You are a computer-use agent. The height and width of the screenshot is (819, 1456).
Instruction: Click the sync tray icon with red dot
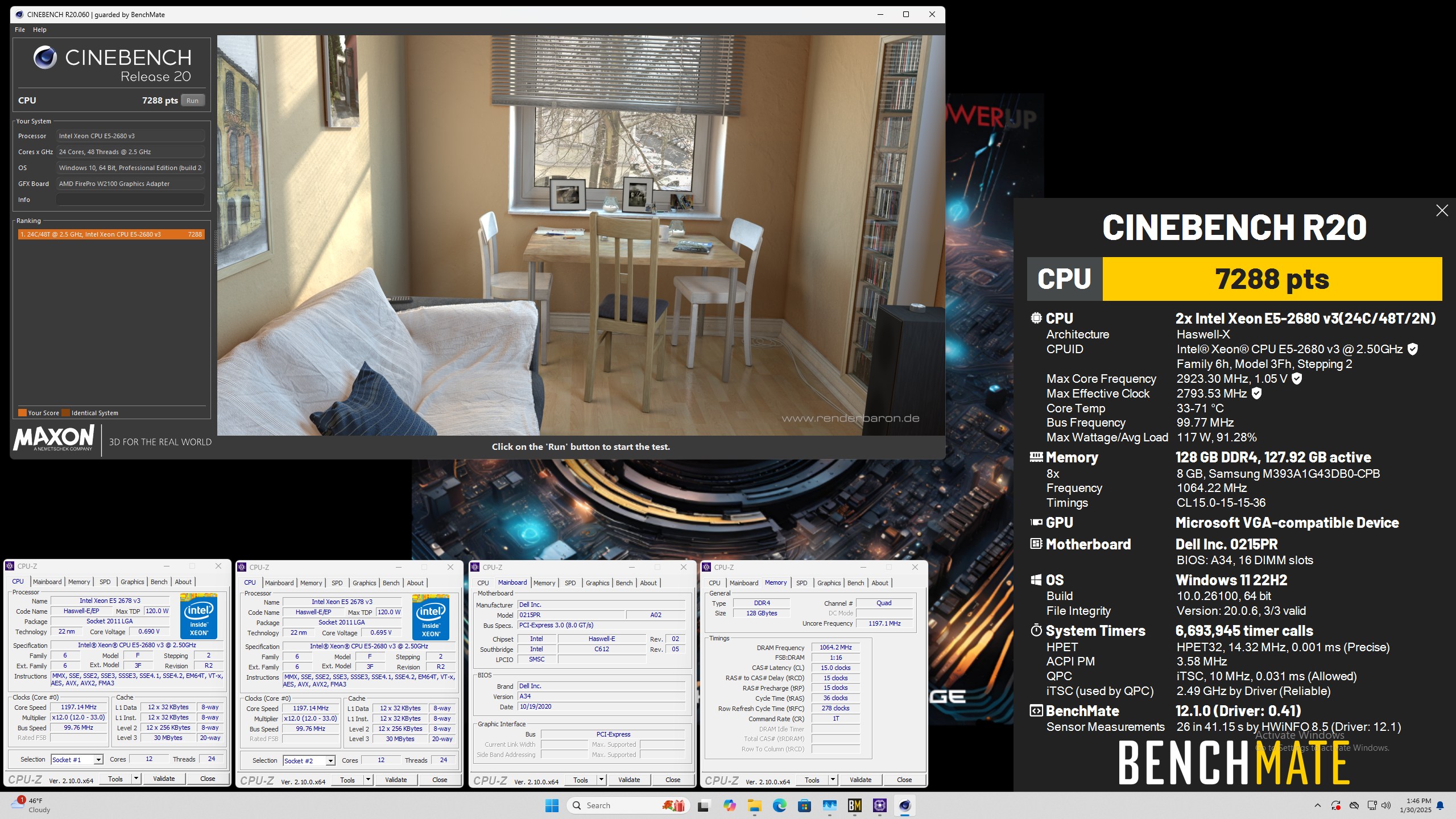(1336, 805)
